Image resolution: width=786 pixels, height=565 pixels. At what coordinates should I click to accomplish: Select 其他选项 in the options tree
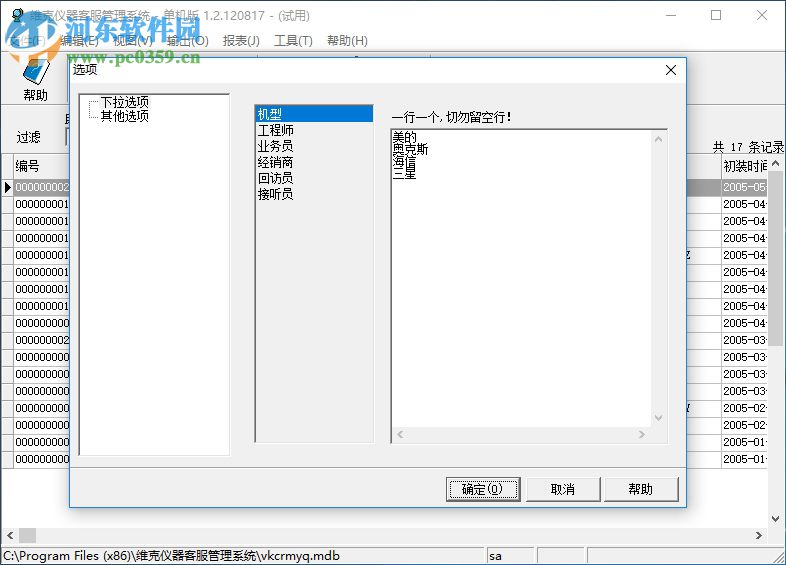tap(124, 116)
